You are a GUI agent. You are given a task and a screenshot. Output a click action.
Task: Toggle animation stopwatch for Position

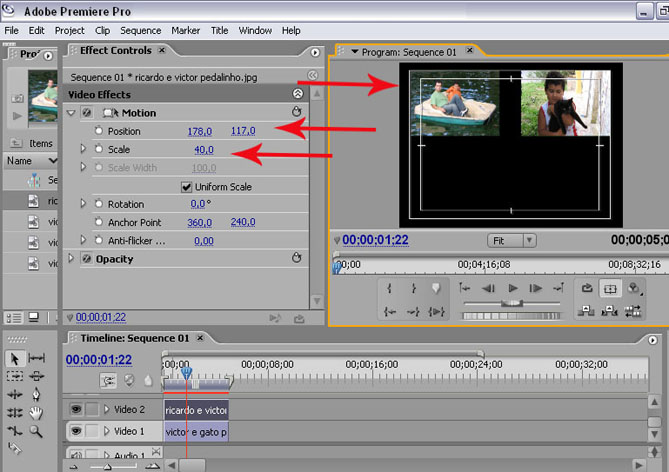pos(98,131)
